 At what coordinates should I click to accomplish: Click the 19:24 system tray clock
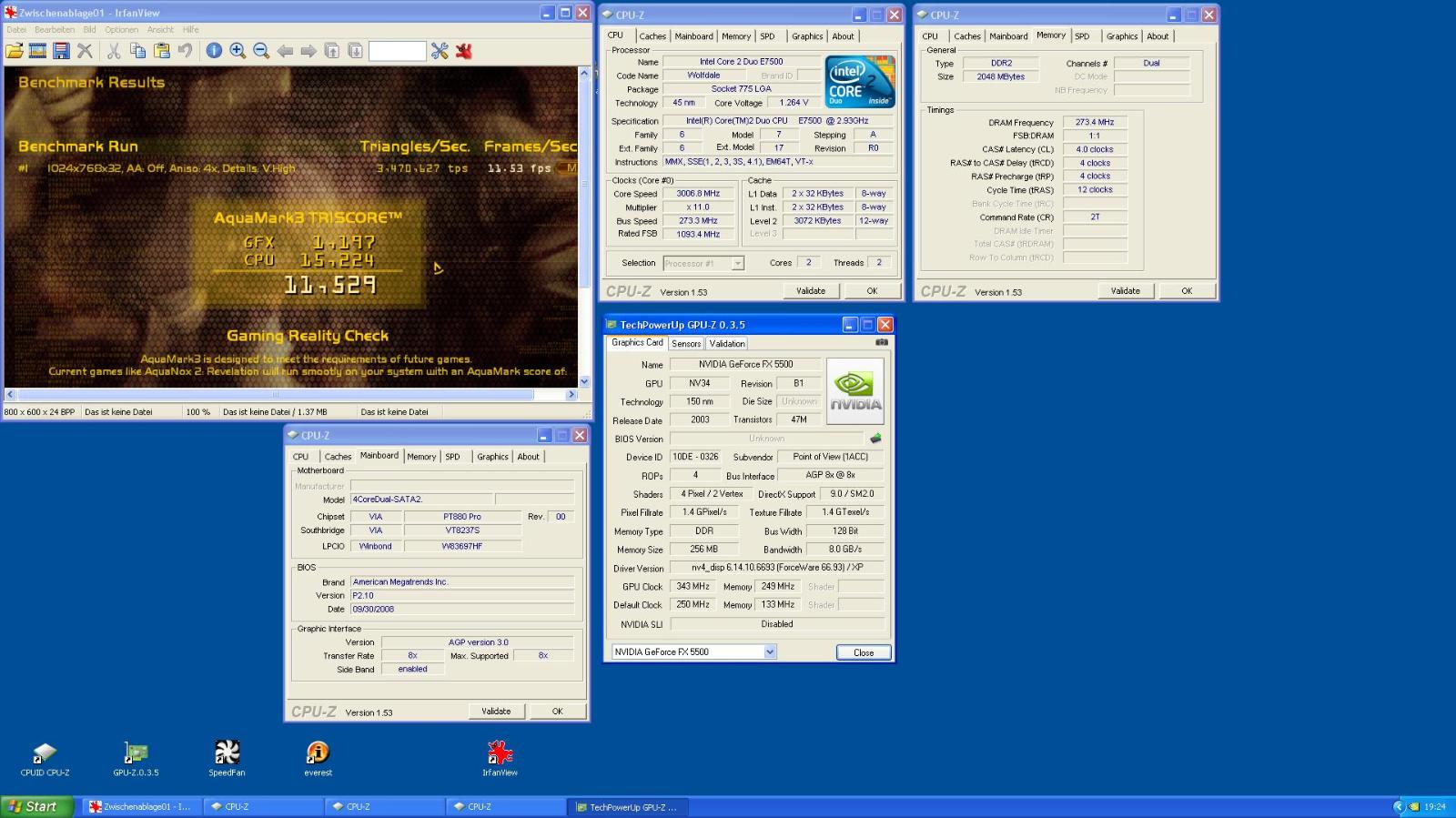[1435, 806]
